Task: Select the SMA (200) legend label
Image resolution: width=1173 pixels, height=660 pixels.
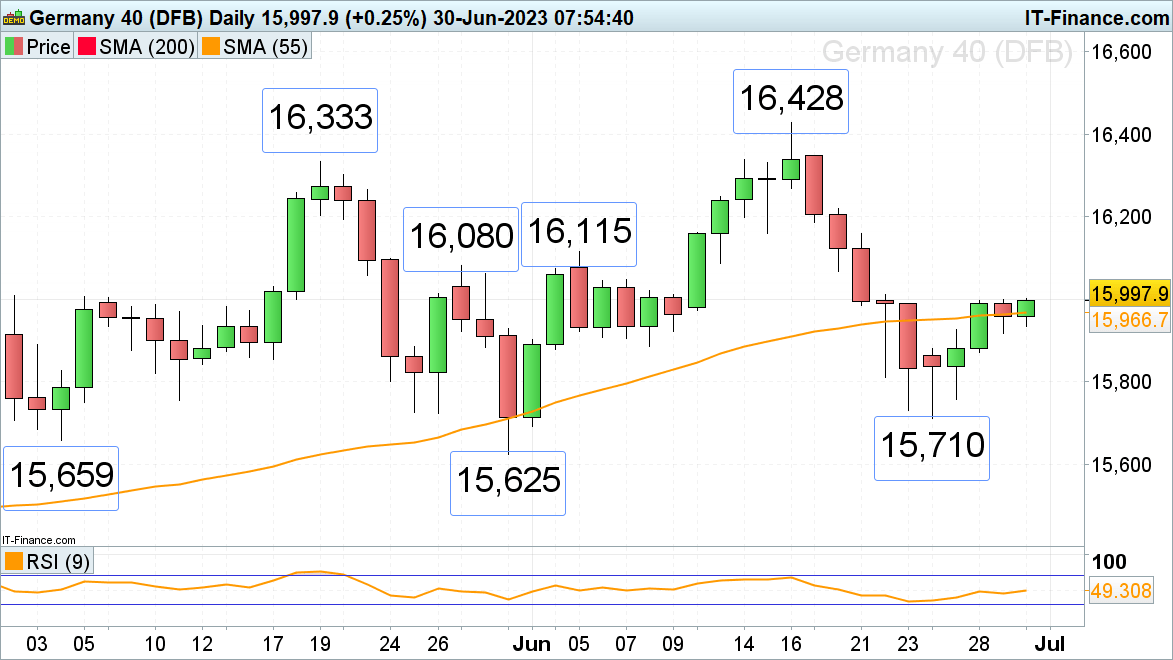Action: pyautogui.click(x=147, y=46)
